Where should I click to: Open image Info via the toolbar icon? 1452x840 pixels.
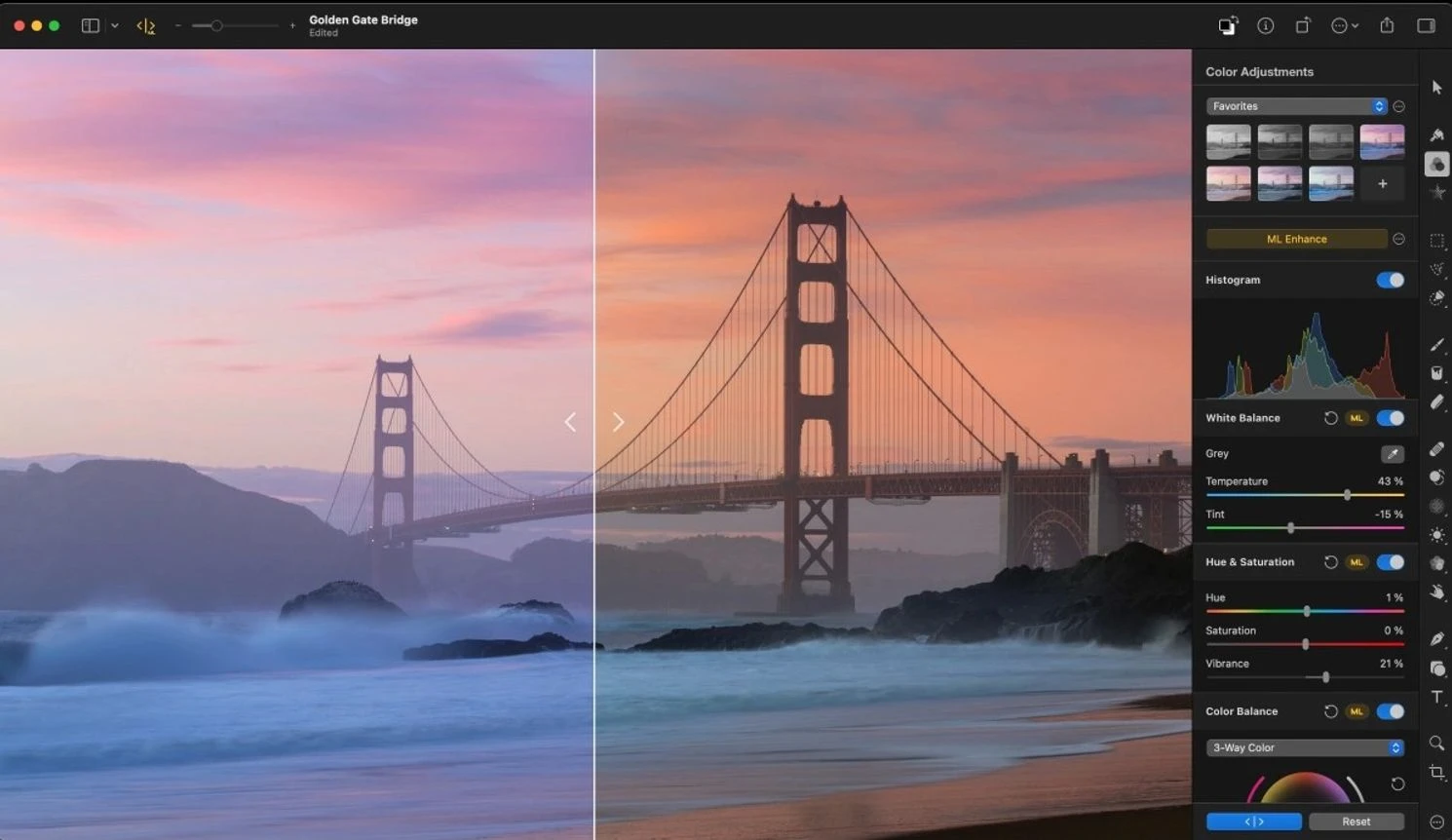[x=1266, y=25]
